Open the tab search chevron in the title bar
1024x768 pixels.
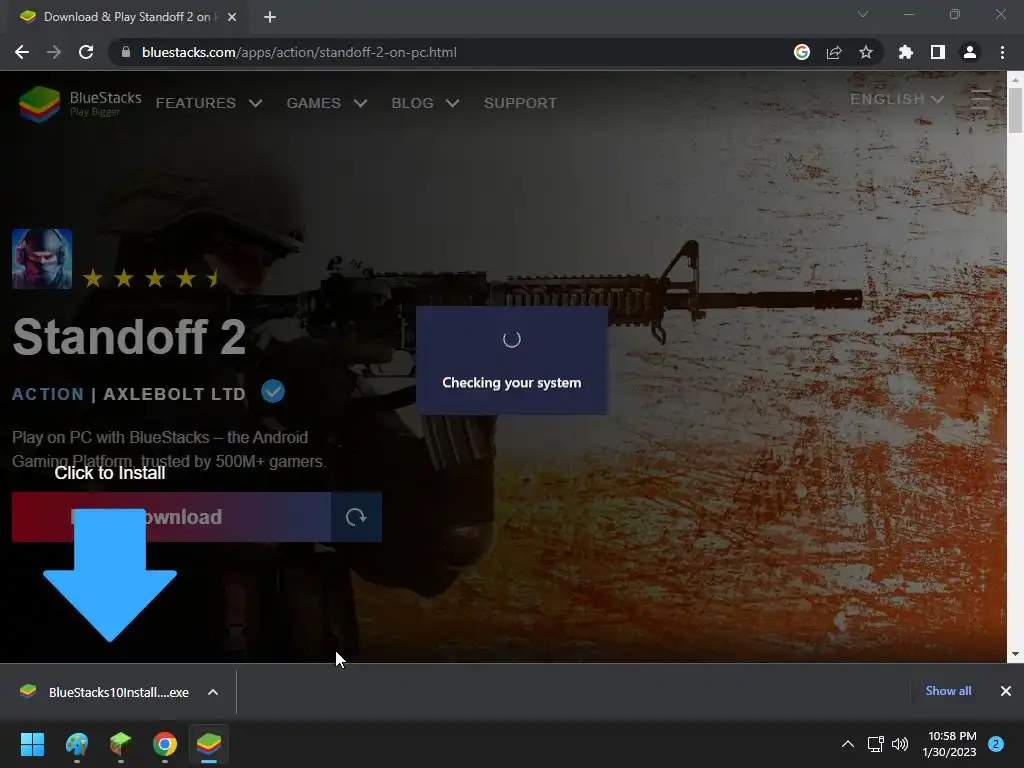point(863,14)
